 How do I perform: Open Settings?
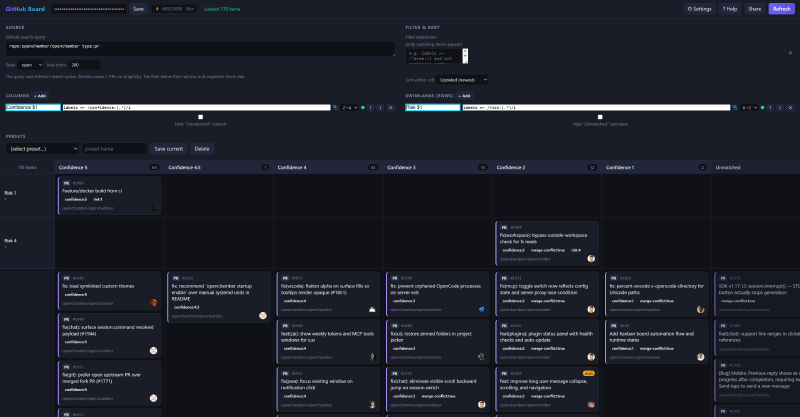pos(699,9)
